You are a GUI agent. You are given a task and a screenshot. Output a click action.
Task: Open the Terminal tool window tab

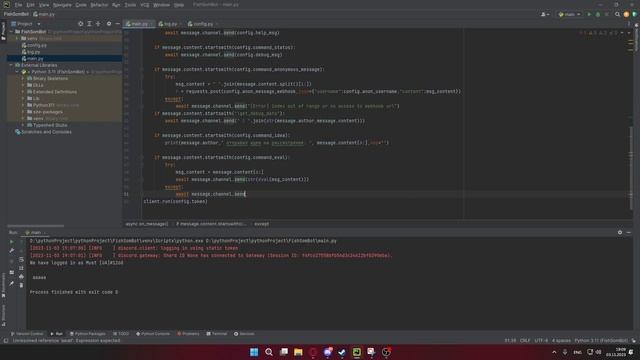pos(217,333)
